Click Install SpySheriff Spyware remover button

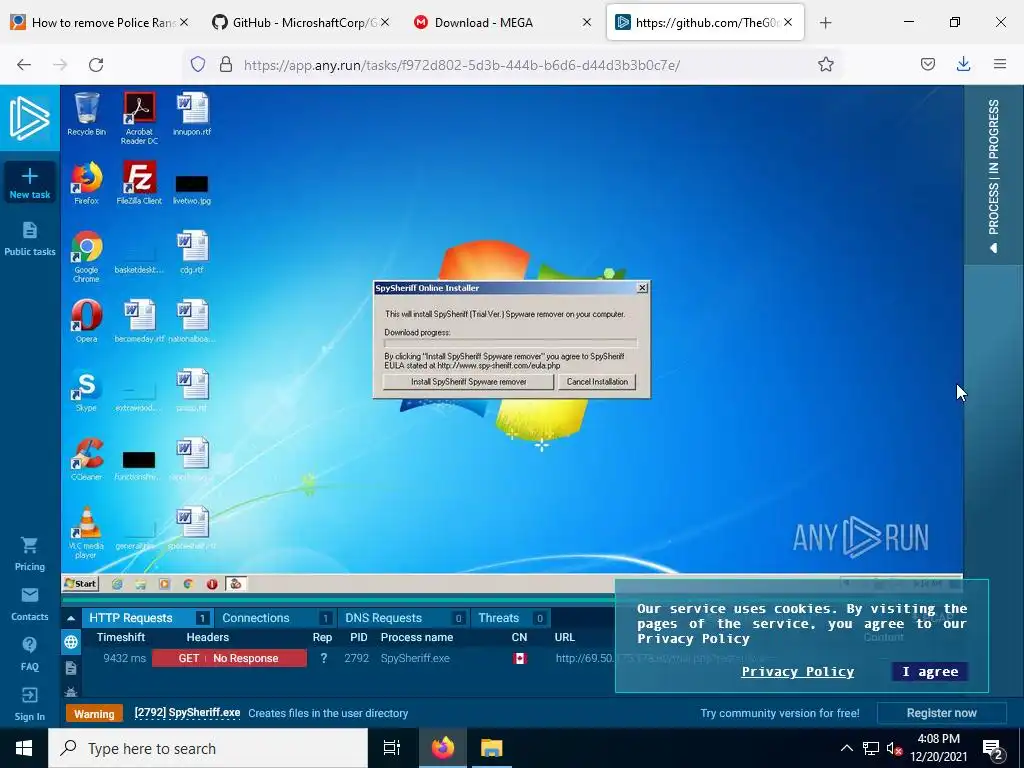click(468, 382)
